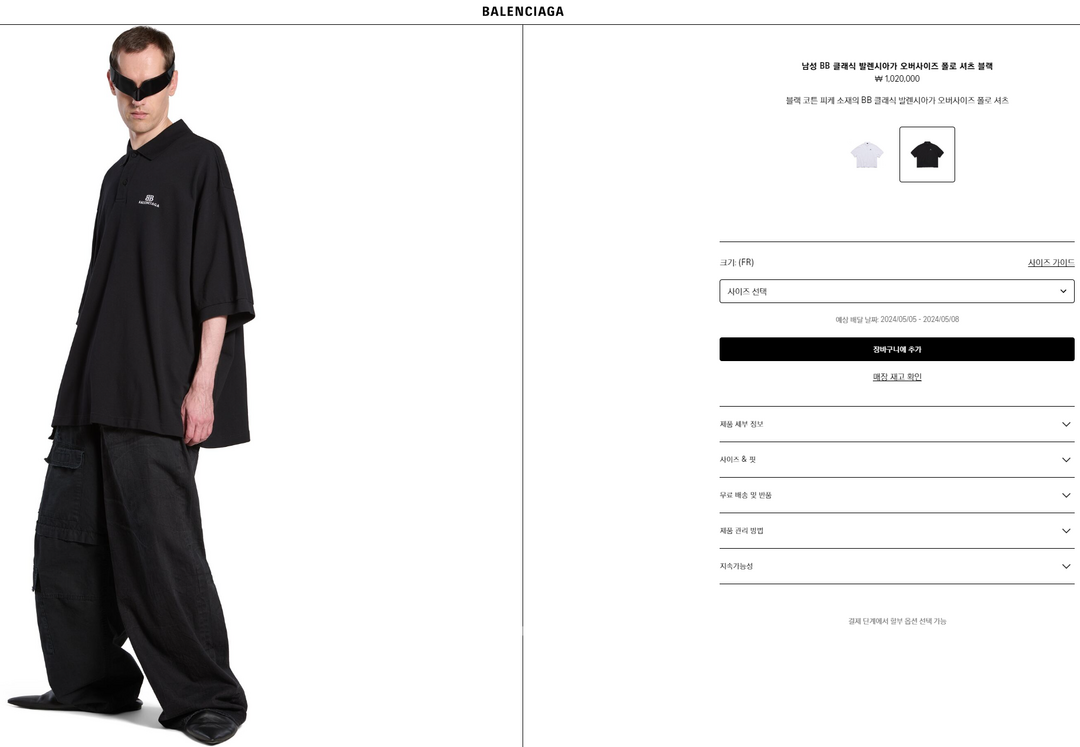This screenshot has height=747, width=1080.
Task: Click the chevron icon beside 제품 관리 방법
Action: [1066, 531]
